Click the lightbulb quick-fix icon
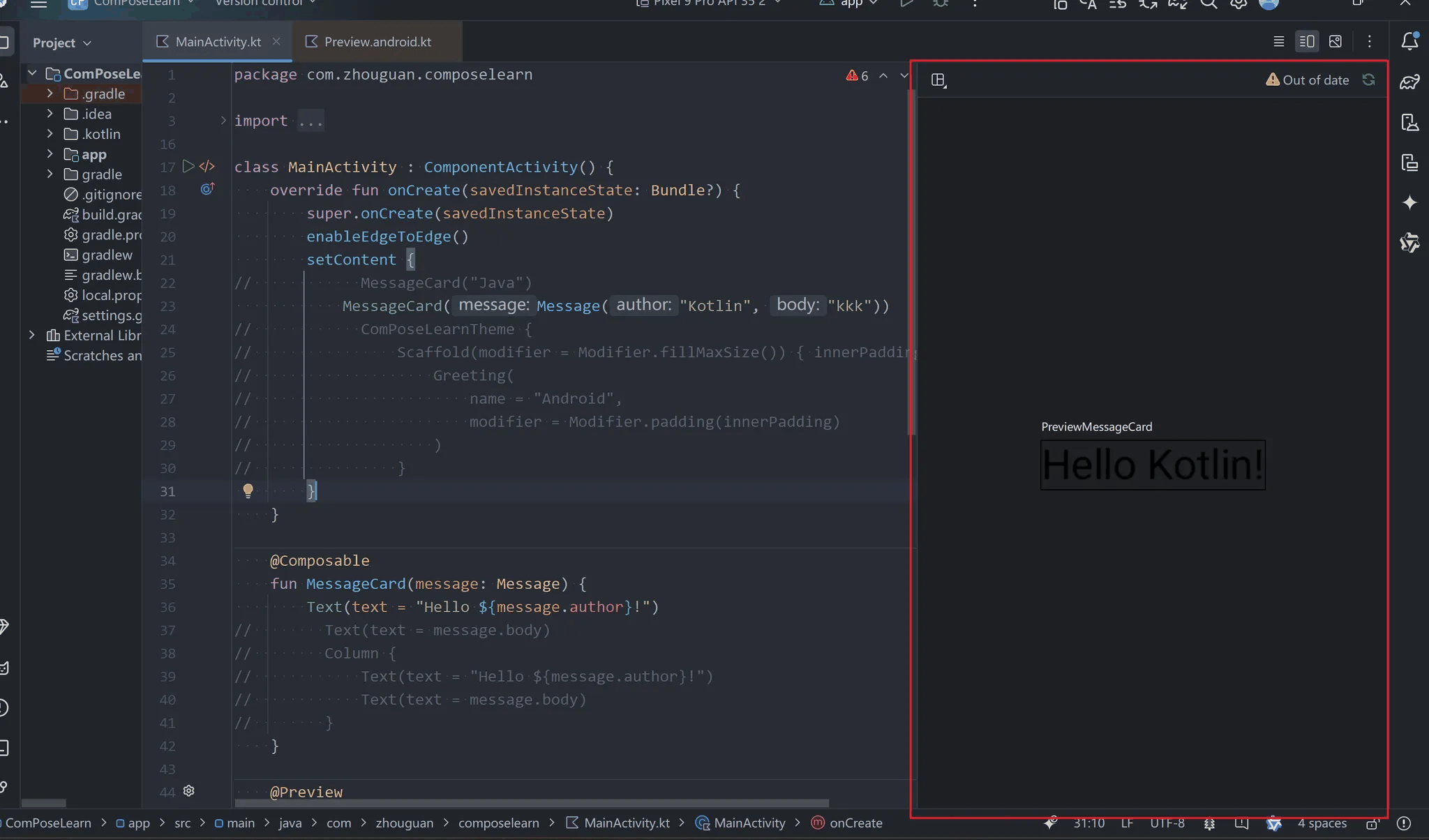The width and height of the screenshot is (1429, 840). pos(248,490)
